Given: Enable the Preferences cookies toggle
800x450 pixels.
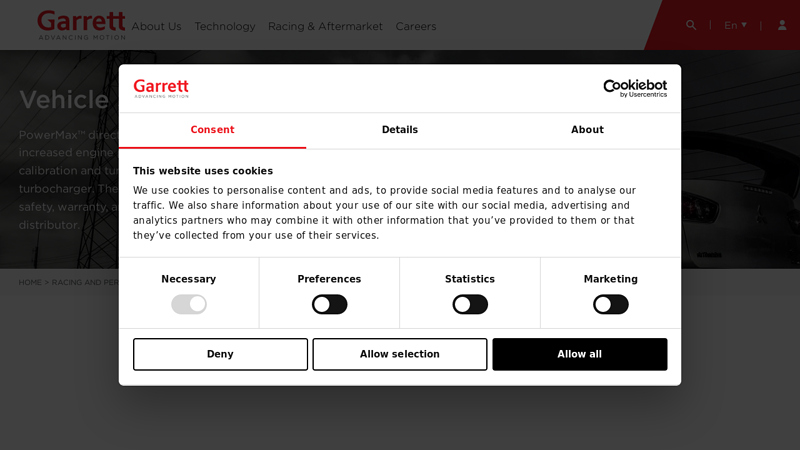Looking at the screenshot, I should [329, 304].
